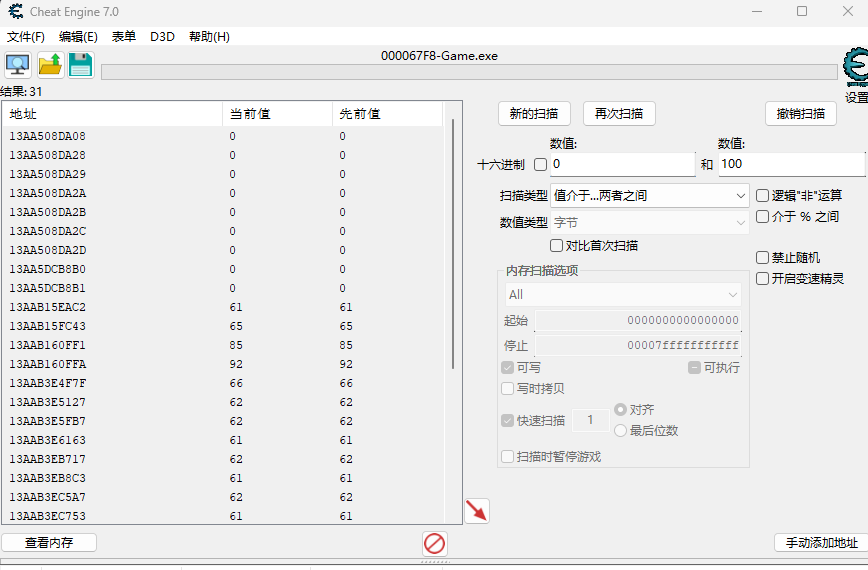Select address row 13AAB15FC43
The height and width of the screenshot is (570, 868).
pyautogui.click(x=223, y=326)
